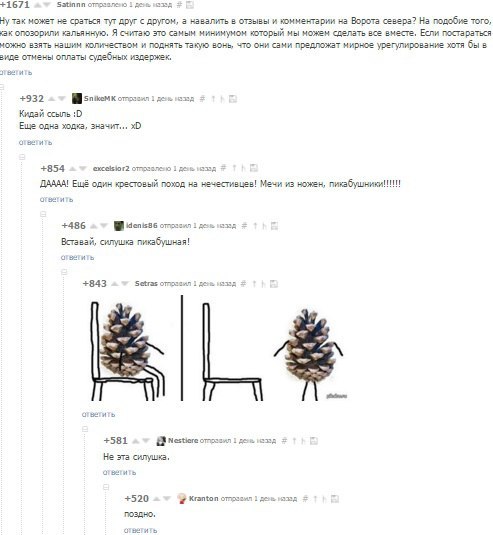Toggle save icon on Satinnn's top comment
493x535 pixels.
190,5
